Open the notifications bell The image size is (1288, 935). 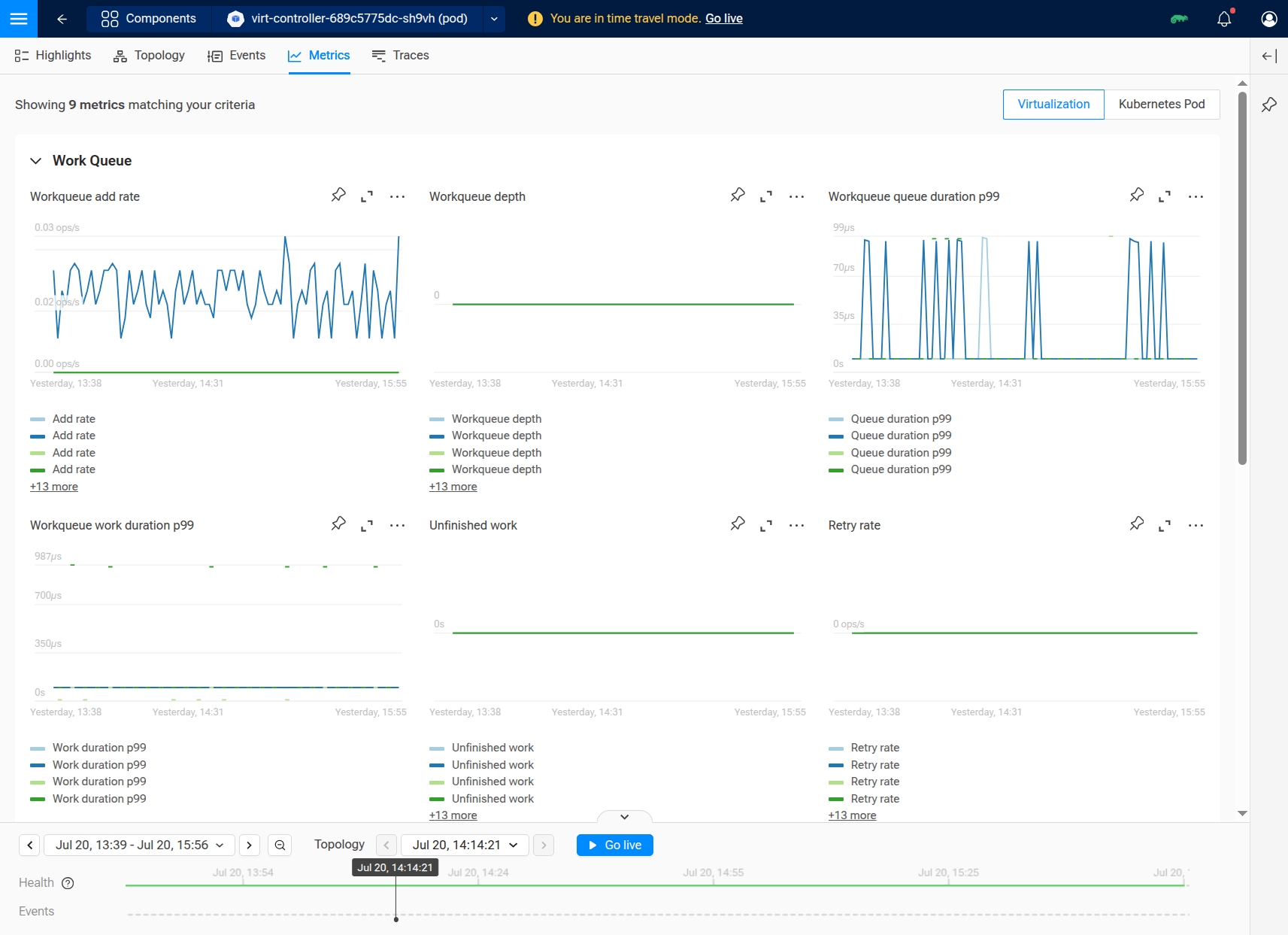pyautogui.click(x=1224, y=19)
